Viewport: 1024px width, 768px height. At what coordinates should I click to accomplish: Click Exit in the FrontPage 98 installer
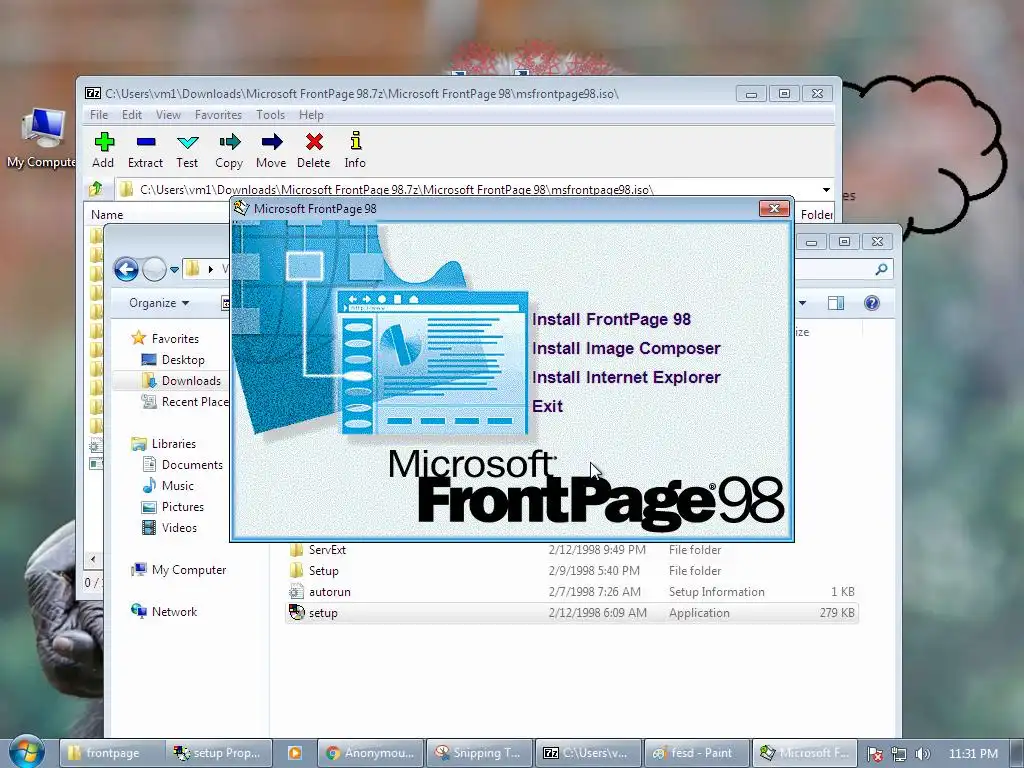[547, 406]
